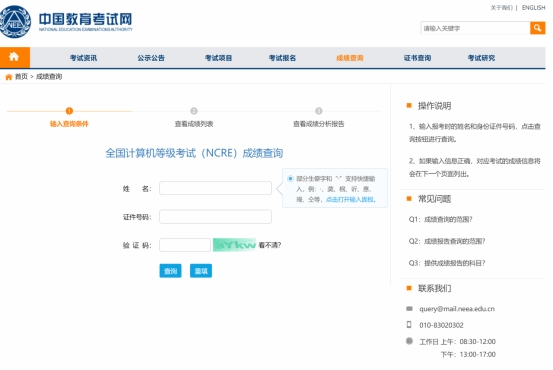Click the 操作说明 section heading

click(434, 106)
